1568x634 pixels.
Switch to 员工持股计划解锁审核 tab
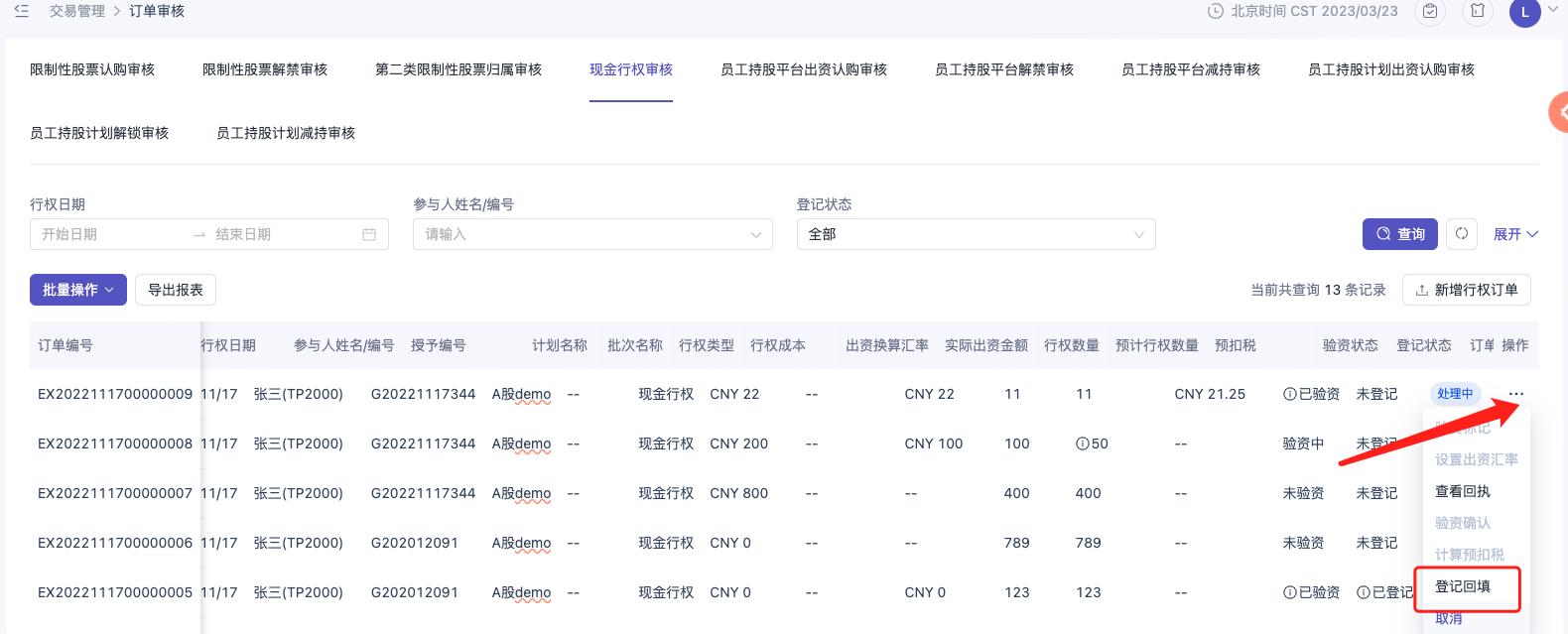click(99, 133)
